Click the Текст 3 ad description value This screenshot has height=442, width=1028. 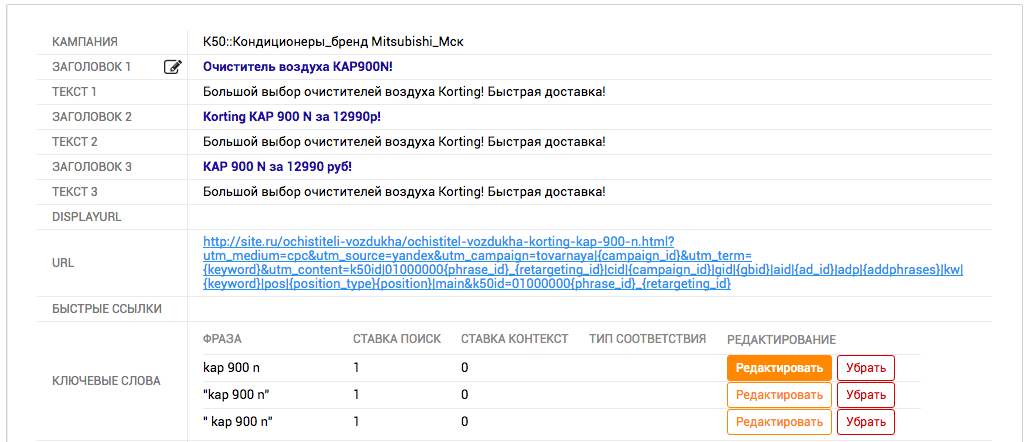coord(405,191)
